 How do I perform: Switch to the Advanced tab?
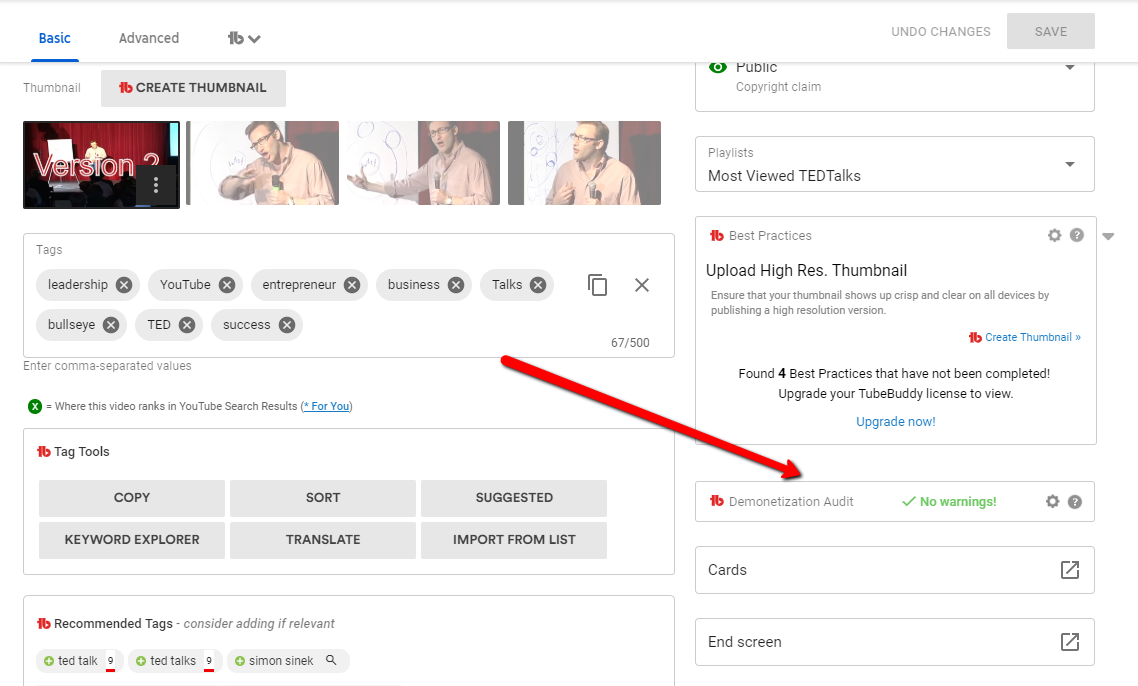point(149,38)
